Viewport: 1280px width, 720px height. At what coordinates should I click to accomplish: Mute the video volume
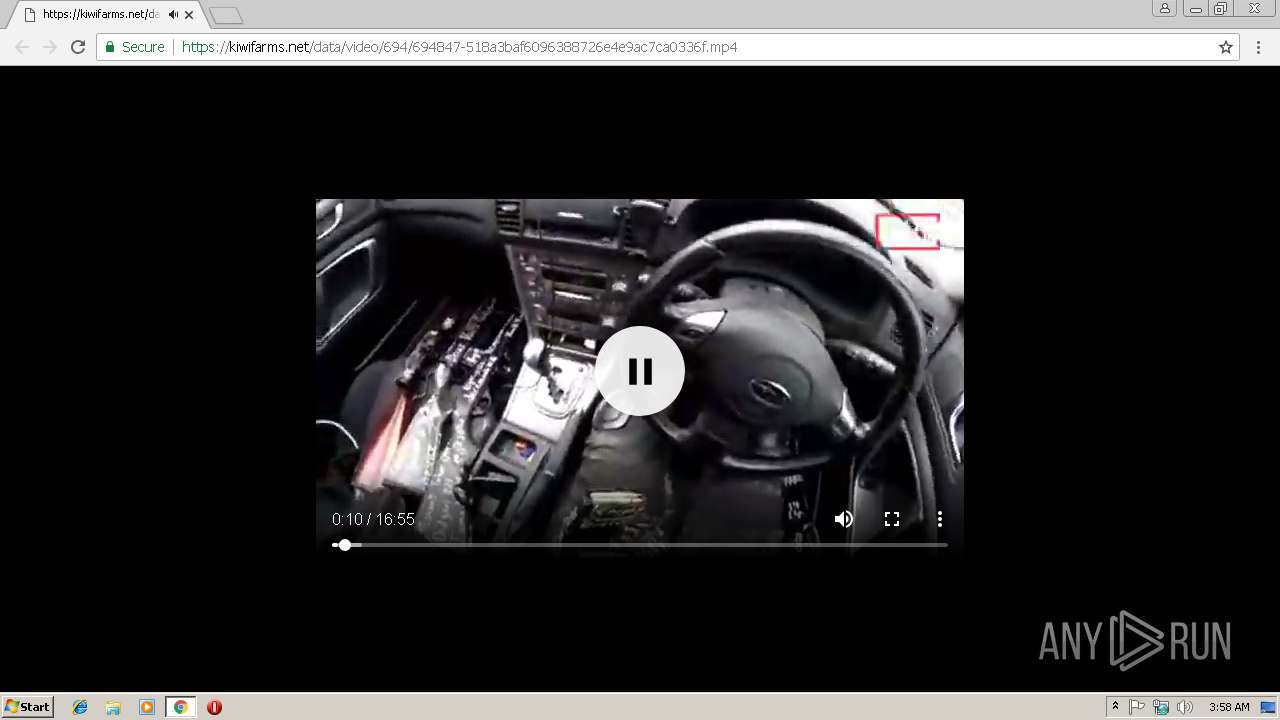coord(844,519)
